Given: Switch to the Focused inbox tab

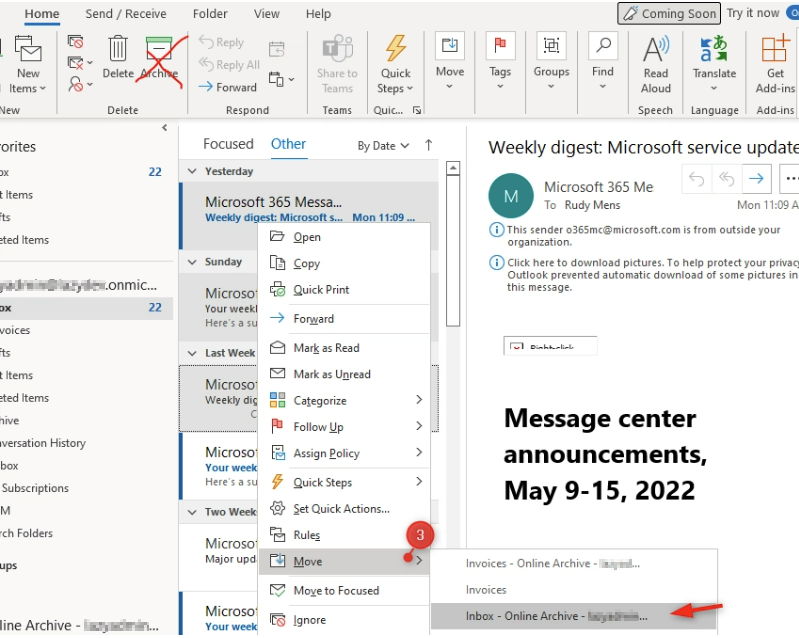Looking at the screenshot, I should point(228,144).
